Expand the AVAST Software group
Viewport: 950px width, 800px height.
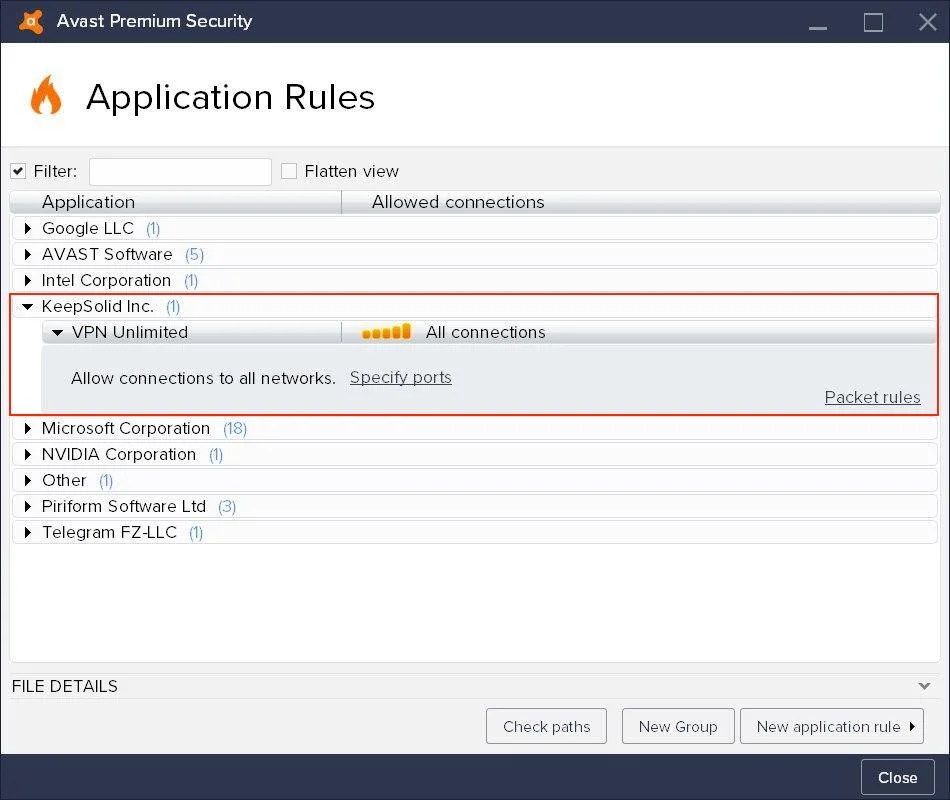click(x=28, y=255)
